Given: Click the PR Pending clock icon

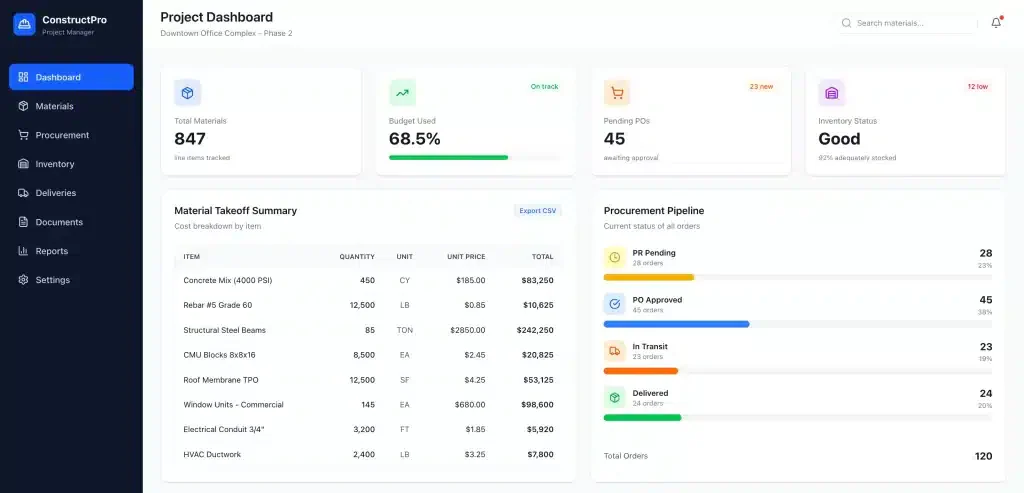Looking at the screenshot, I should pyautogui.click(x=615, y=258).
